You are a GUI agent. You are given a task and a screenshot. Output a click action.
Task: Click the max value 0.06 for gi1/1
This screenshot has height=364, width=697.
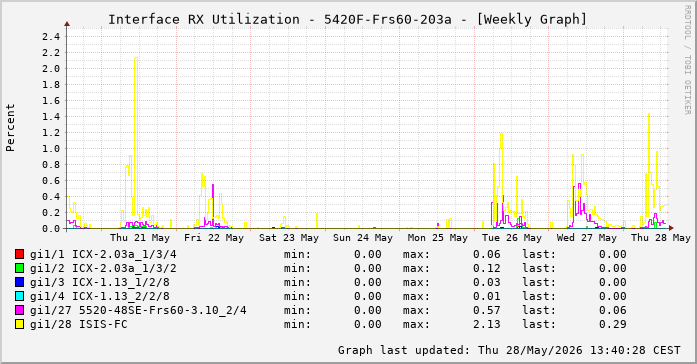pos(487,254)
